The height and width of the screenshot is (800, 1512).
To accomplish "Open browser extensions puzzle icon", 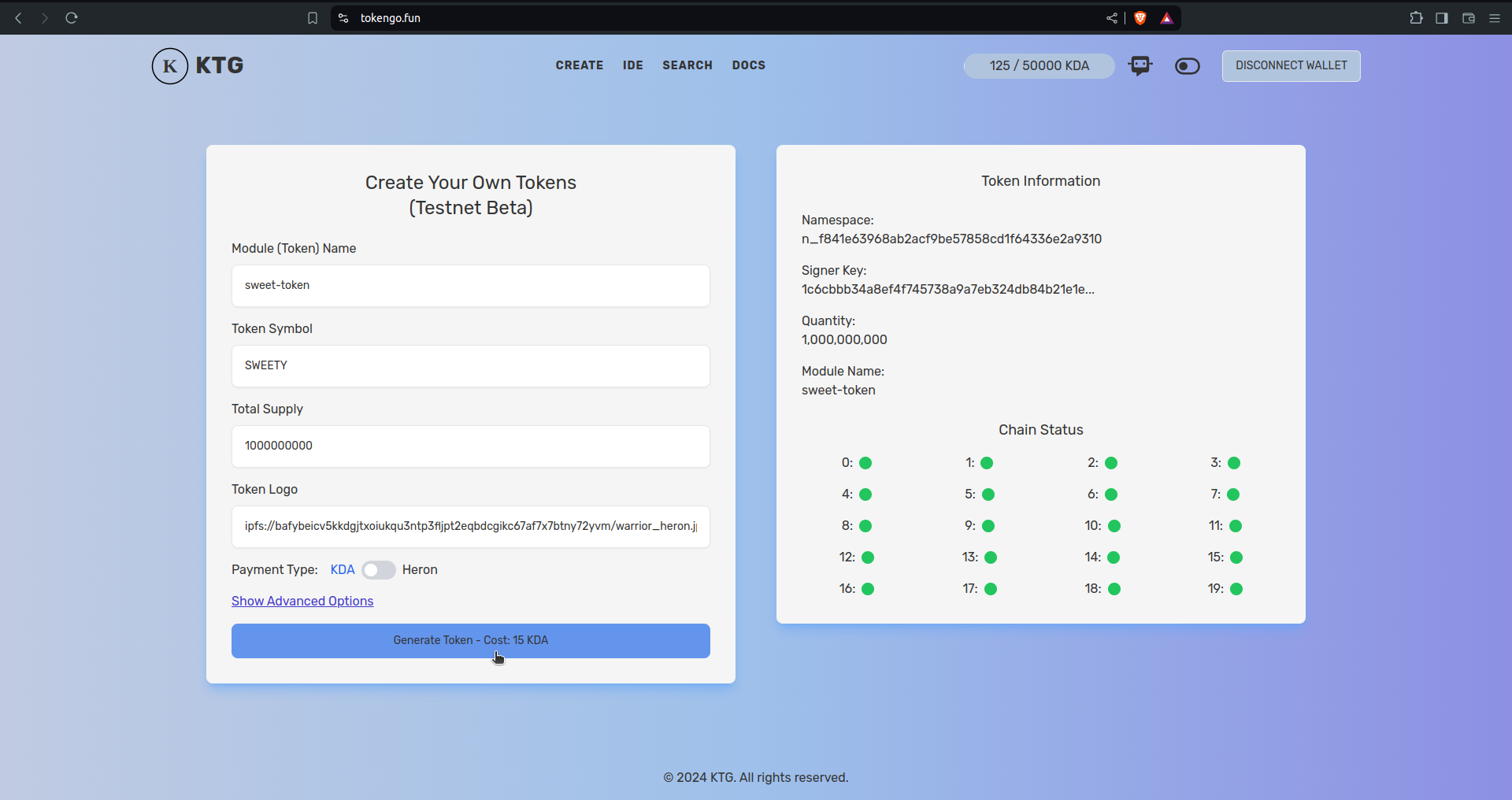I will (1416, 18).
